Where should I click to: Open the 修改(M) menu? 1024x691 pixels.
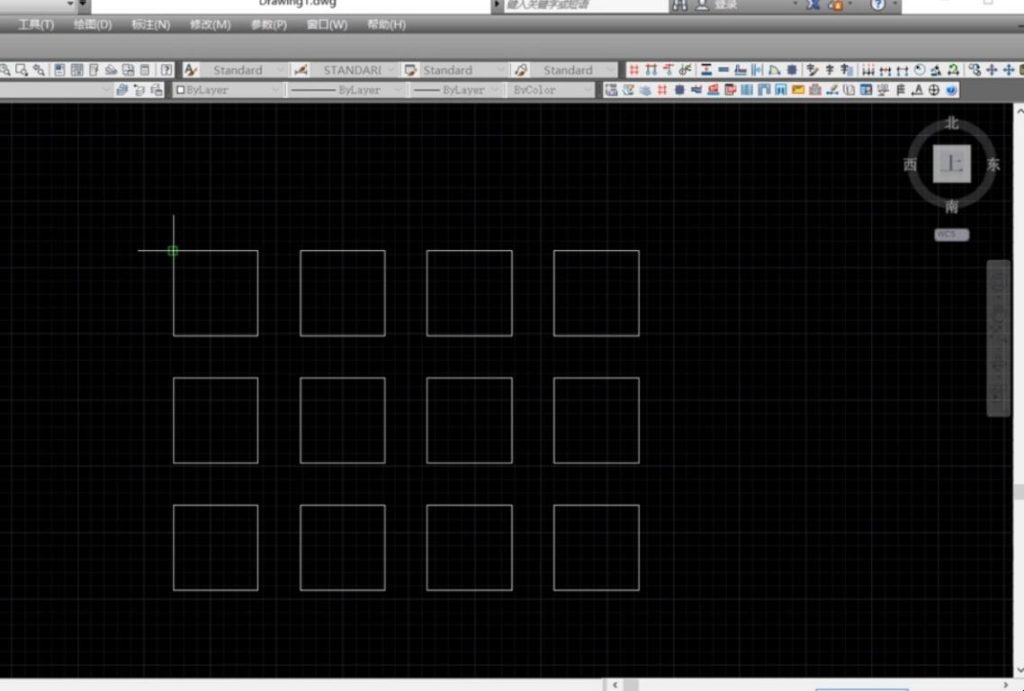click(x=210, y=25)
